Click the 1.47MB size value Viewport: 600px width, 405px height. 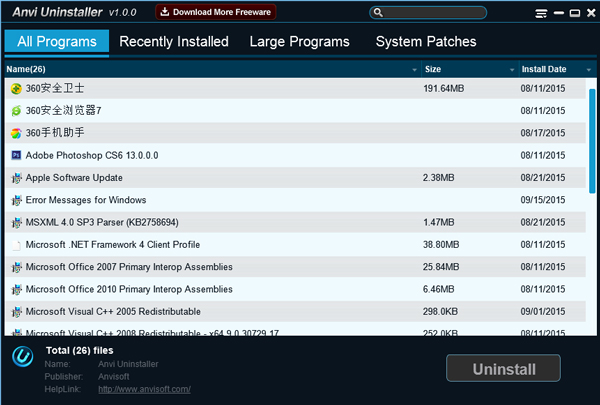[439, 222]
